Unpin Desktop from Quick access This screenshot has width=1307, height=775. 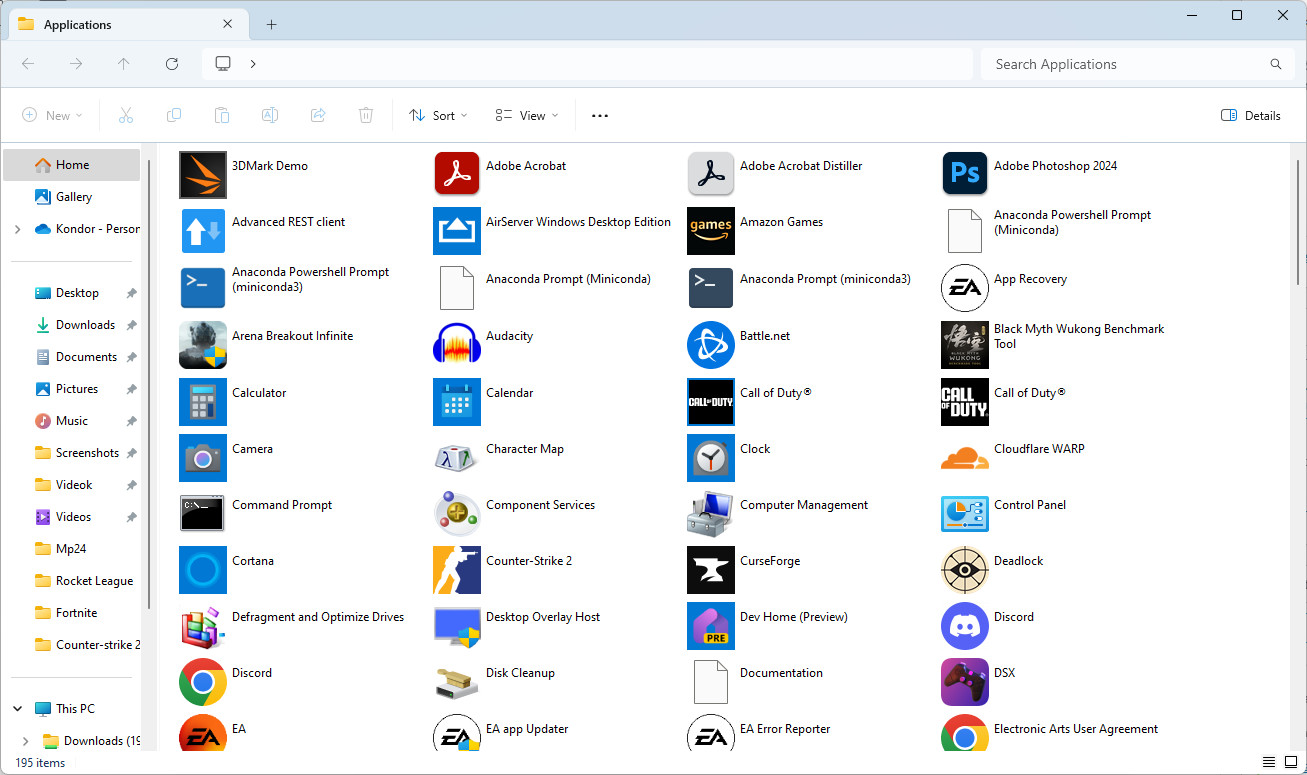click(132, 293)
